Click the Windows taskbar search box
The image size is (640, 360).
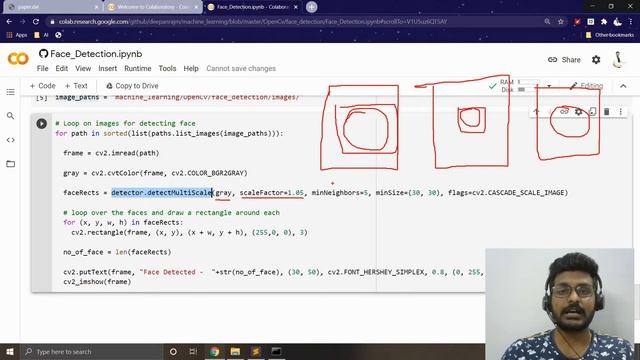[91, 351]
